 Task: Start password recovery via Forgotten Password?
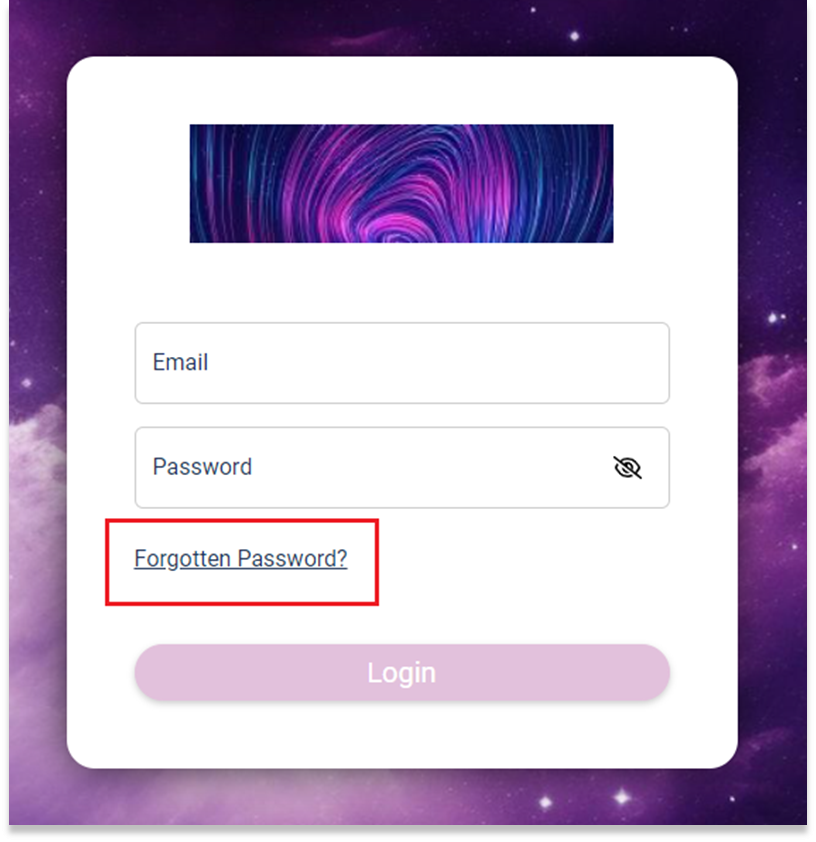tap(241, 558)
